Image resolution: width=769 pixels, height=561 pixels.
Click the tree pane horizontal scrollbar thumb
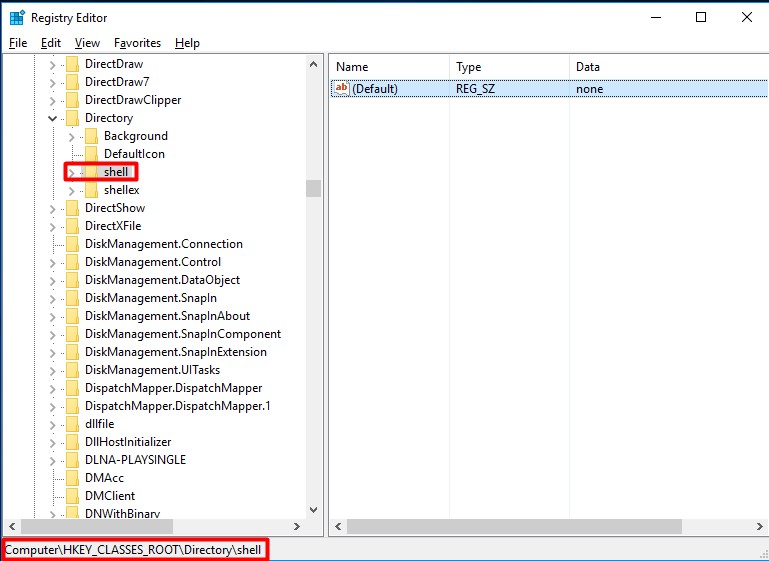pyautogui.click(x=97, y=527)
